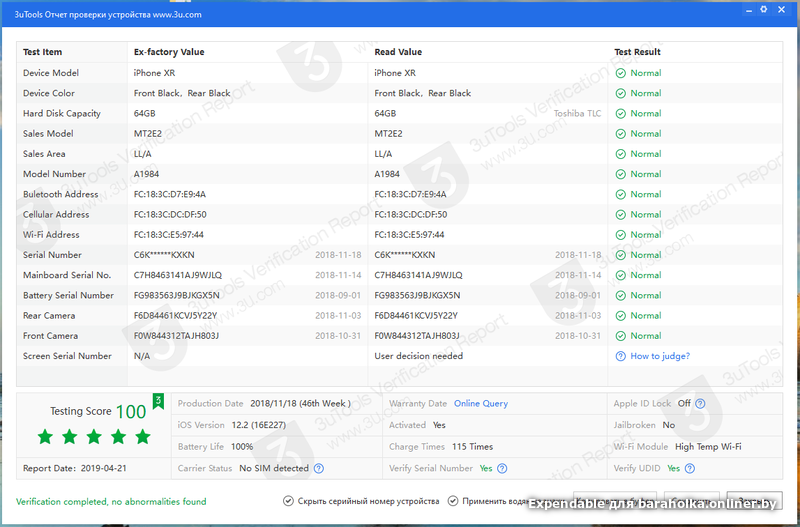The image size is (800, 527).
Task: Click 'High Temp Wi-Fi' module value
Action: [x=708, y=447]
